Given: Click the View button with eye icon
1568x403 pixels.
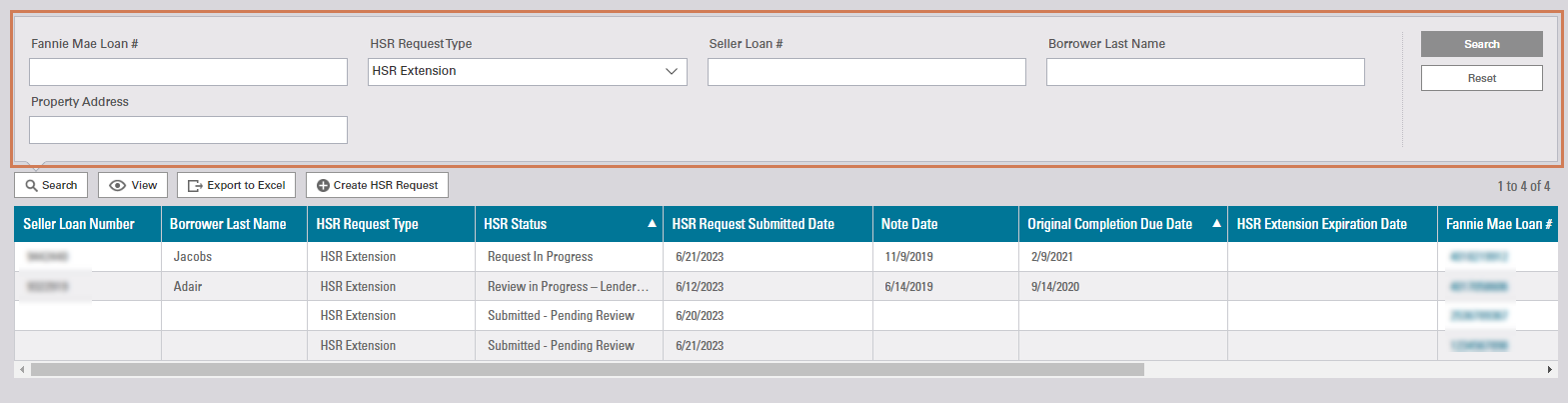Looking at the screenshot, I should pyautogui.click(x=133, y=185).
